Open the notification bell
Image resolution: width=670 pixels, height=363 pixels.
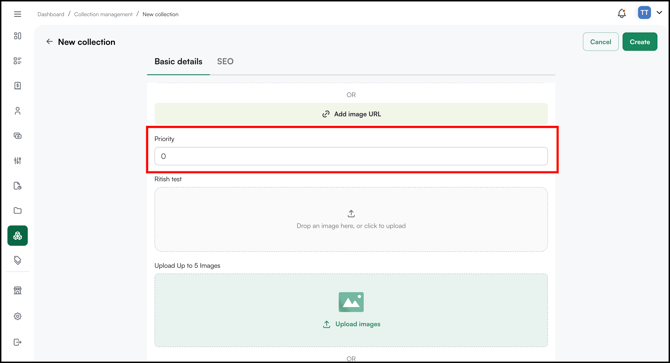click(622, 14)
